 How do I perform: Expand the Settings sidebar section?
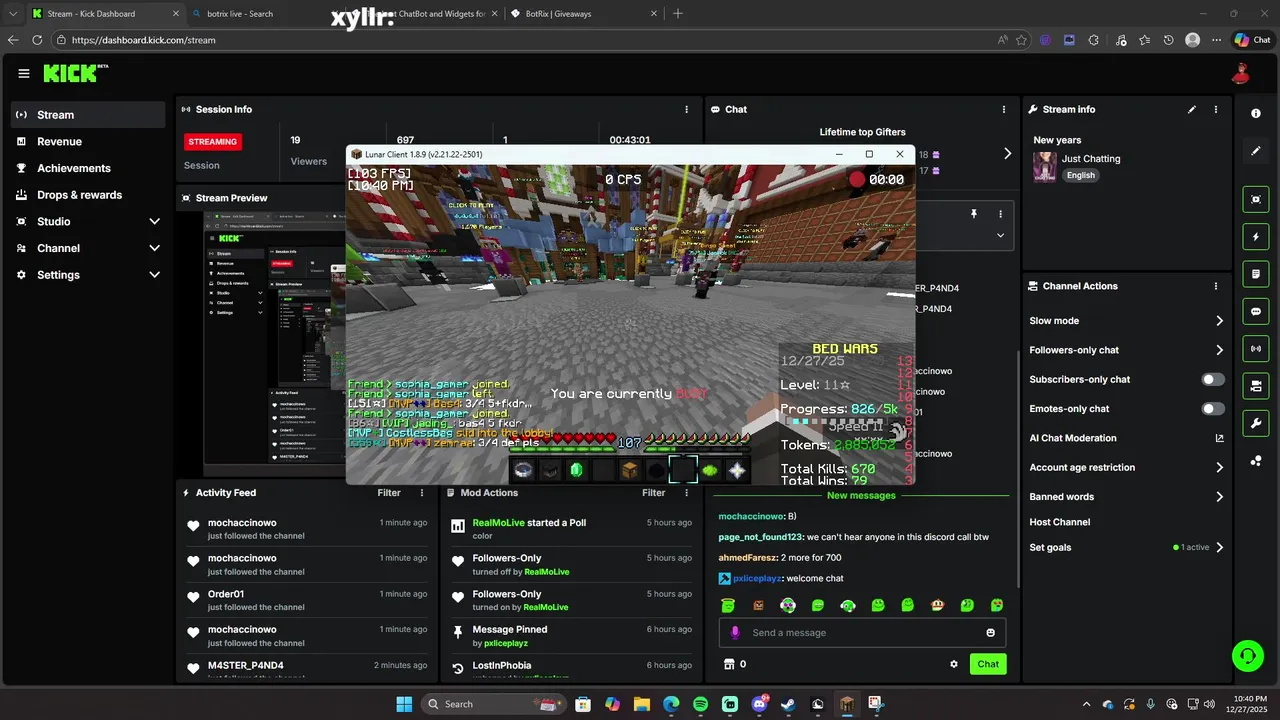click(x=154, y=275)
